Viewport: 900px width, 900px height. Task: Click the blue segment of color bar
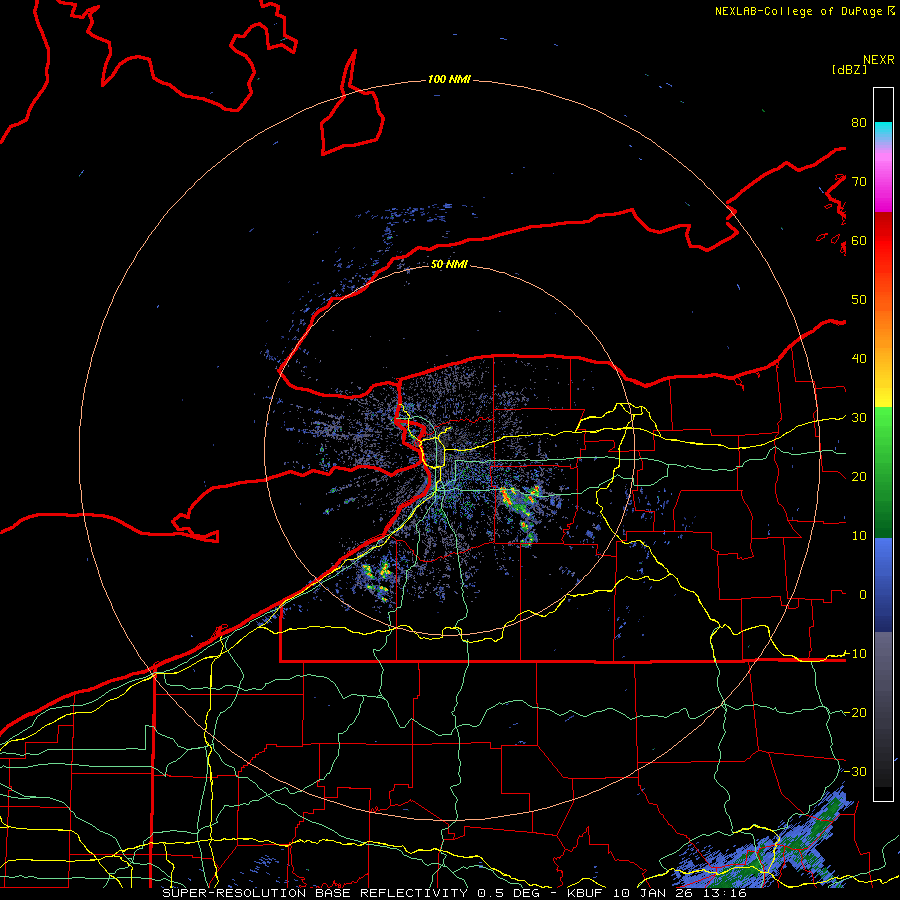point(883,585)
